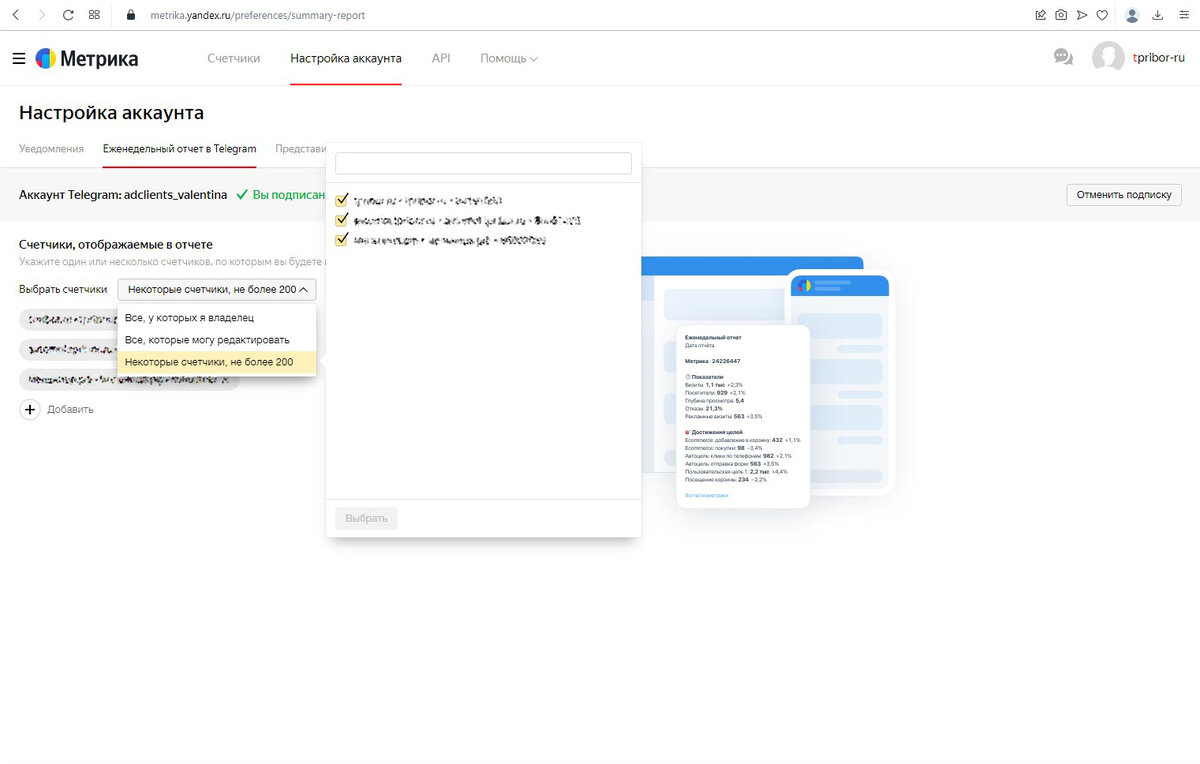The height and width of the screenshot is (764, 1200).
Task: Switch to the Уведомления tab
Action: [51, 148]
